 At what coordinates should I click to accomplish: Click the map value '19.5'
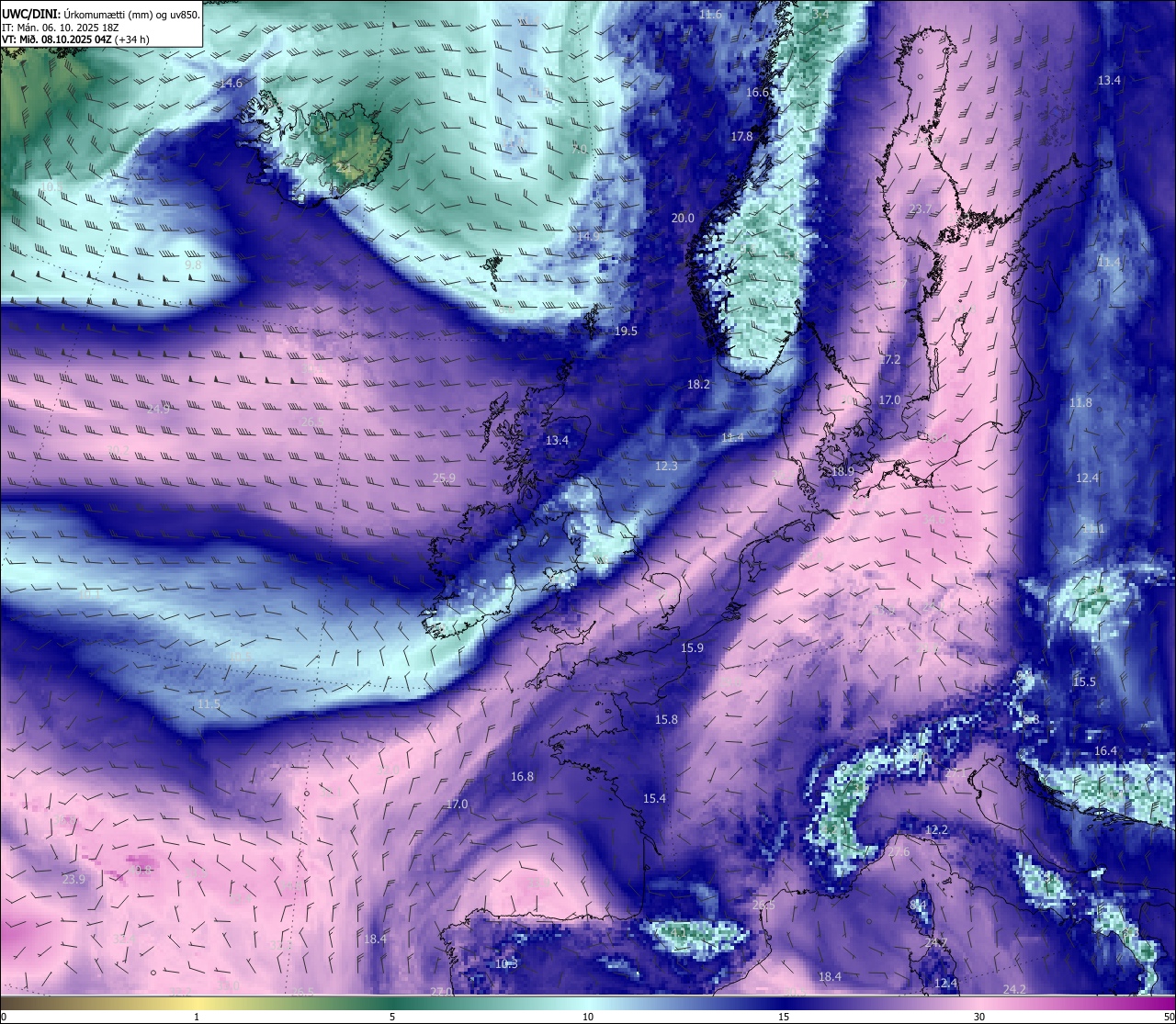coord(626,332)
